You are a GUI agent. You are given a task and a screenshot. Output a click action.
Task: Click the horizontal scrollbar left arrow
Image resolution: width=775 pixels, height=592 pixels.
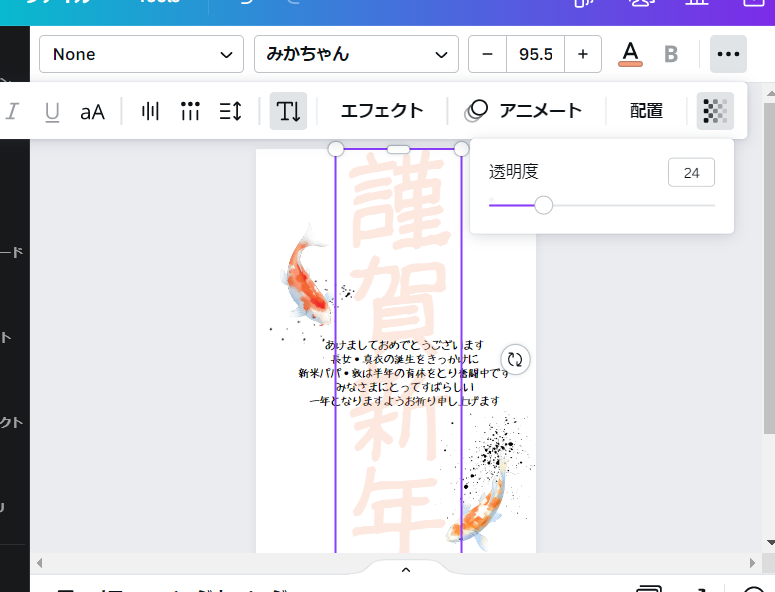[x=40, y=563]
